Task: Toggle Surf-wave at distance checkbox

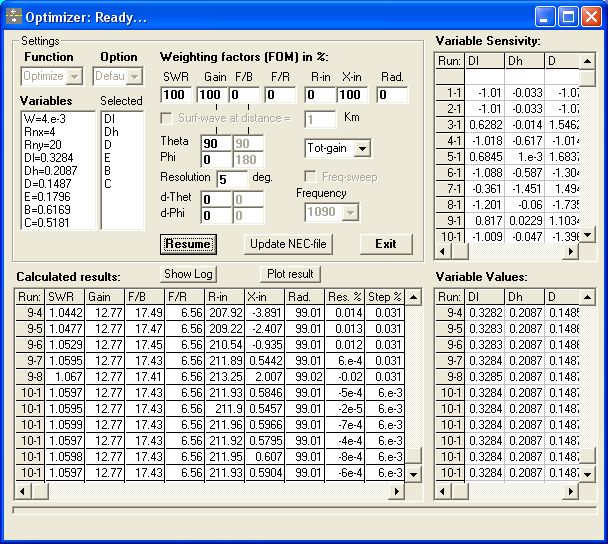Action: pos(167,119)
